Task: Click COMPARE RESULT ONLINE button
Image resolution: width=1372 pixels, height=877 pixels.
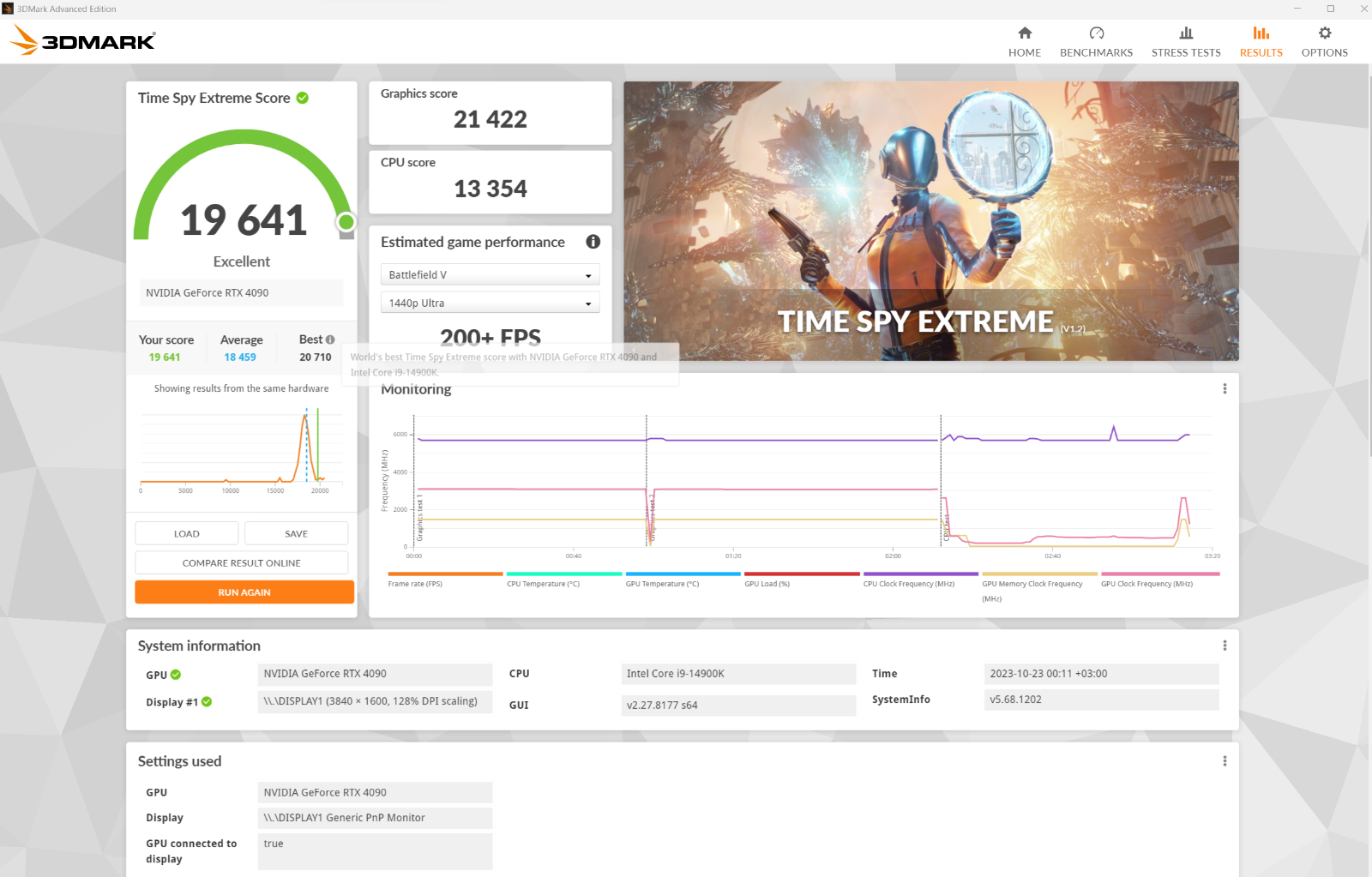Action: (x=242, y=562)
